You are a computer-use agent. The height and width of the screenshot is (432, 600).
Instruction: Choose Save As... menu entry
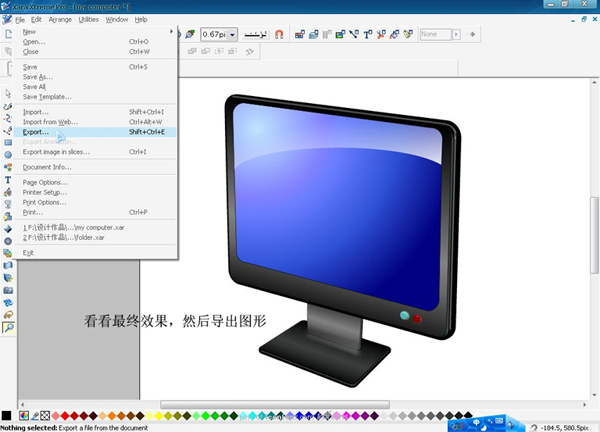95,77
